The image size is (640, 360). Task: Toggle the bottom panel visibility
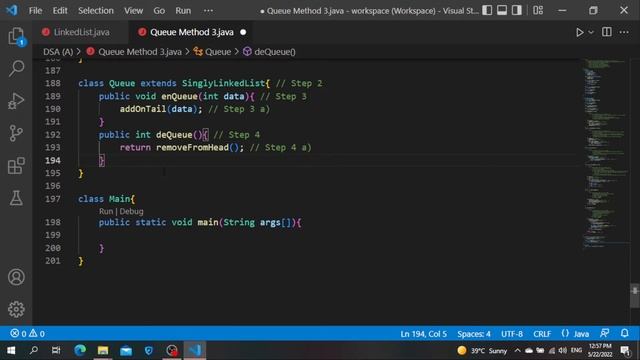point(502,10)
